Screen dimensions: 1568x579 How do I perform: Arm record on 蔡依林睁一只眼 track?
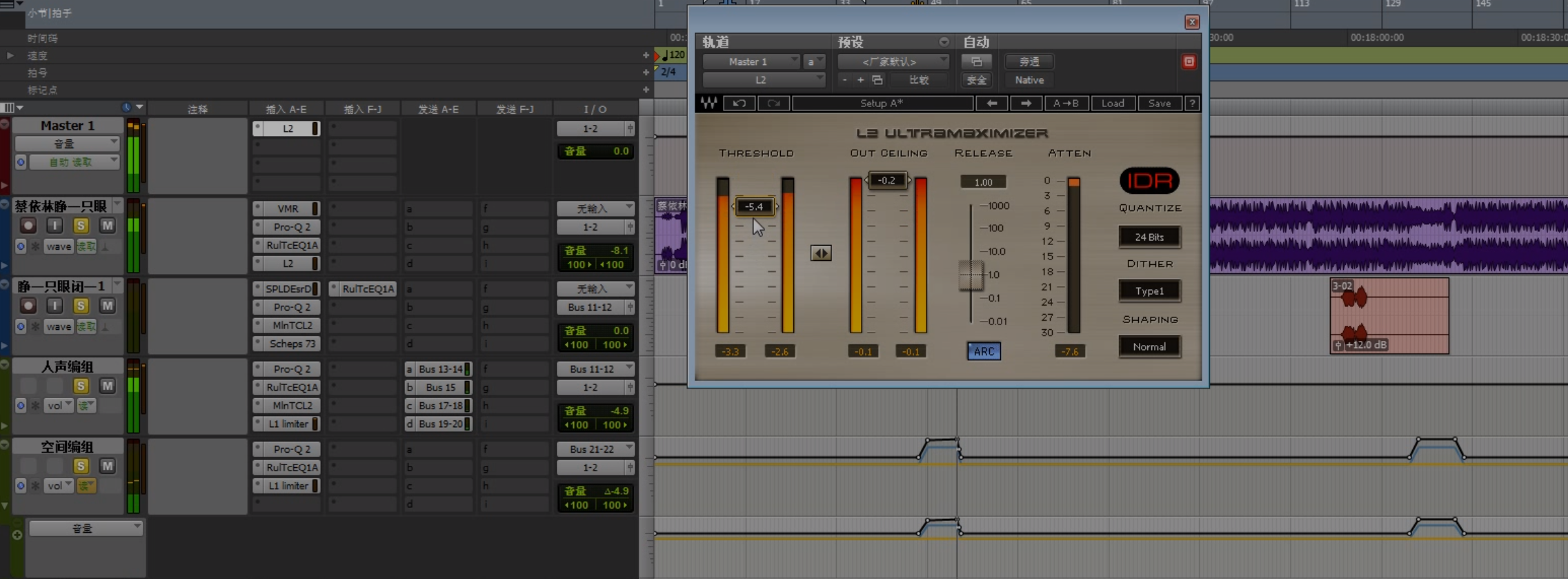pos(28,226)
